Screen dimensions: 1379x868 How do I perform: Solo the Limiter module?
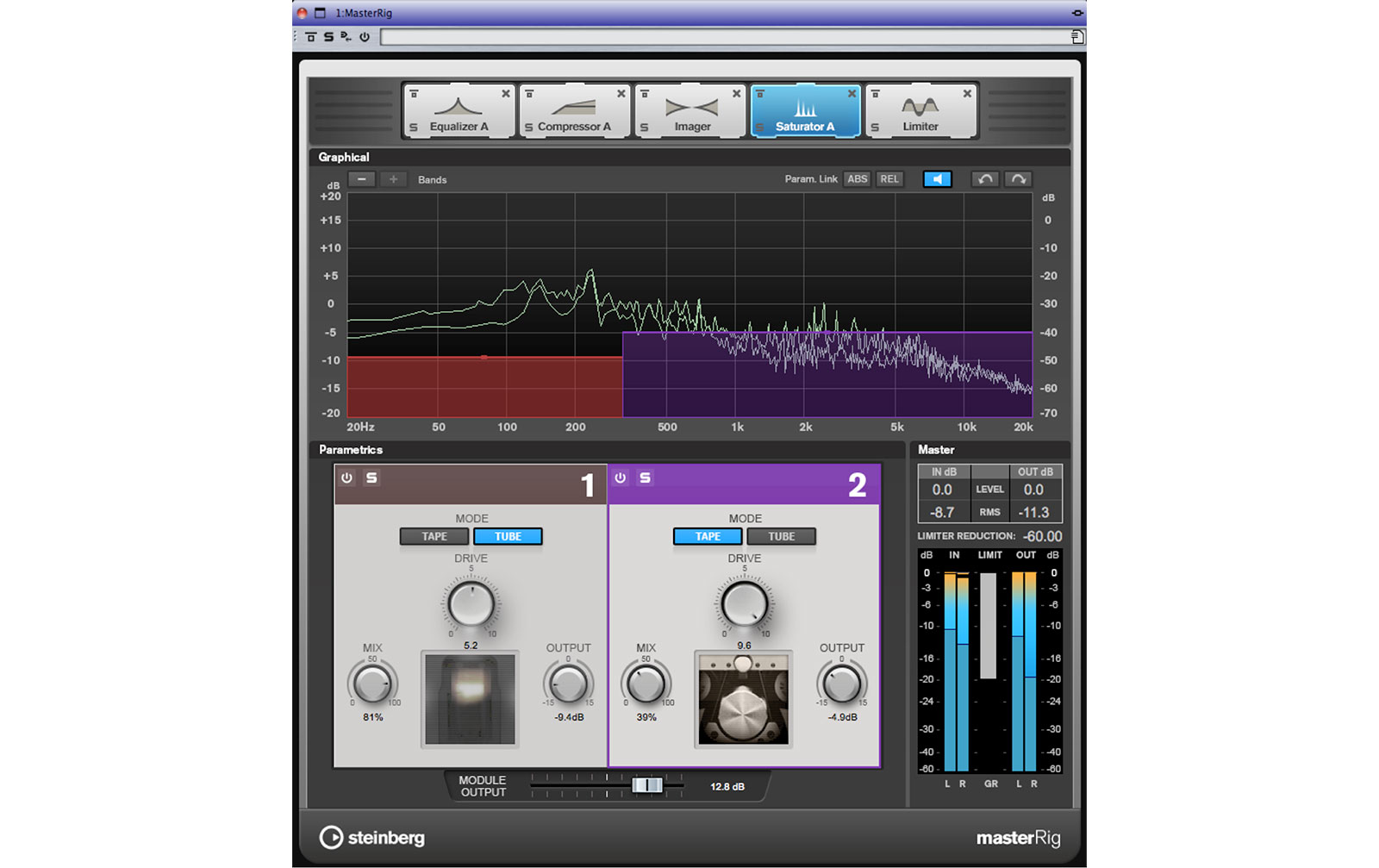(875, 128)
